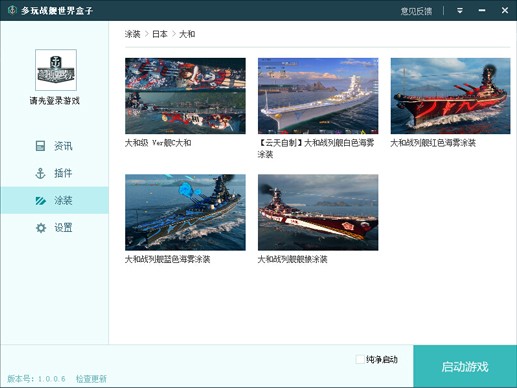Select the red 海雾 Yamato skin thumbnail

450,96
